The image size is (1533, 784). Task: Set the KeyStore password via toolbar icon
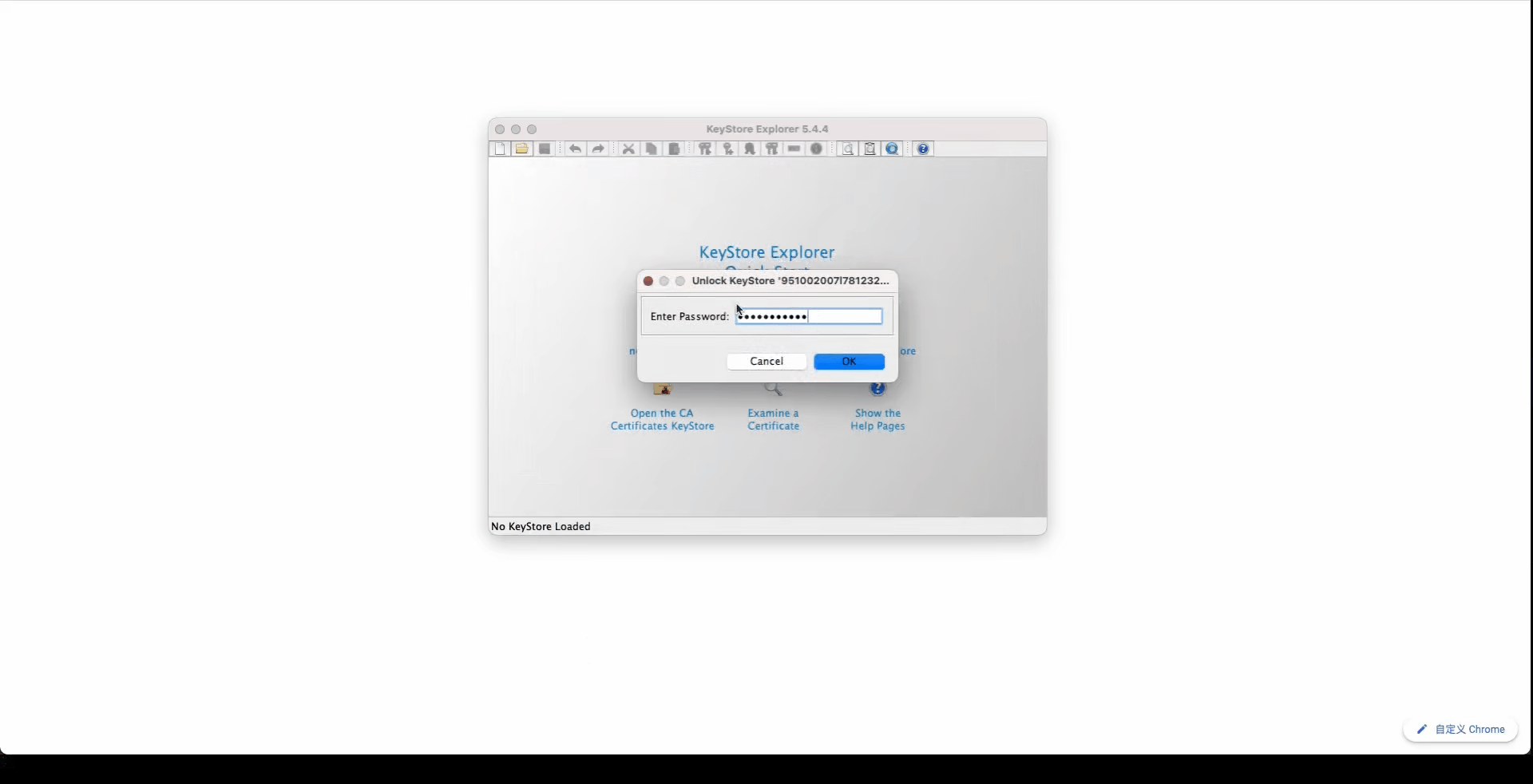794,149
